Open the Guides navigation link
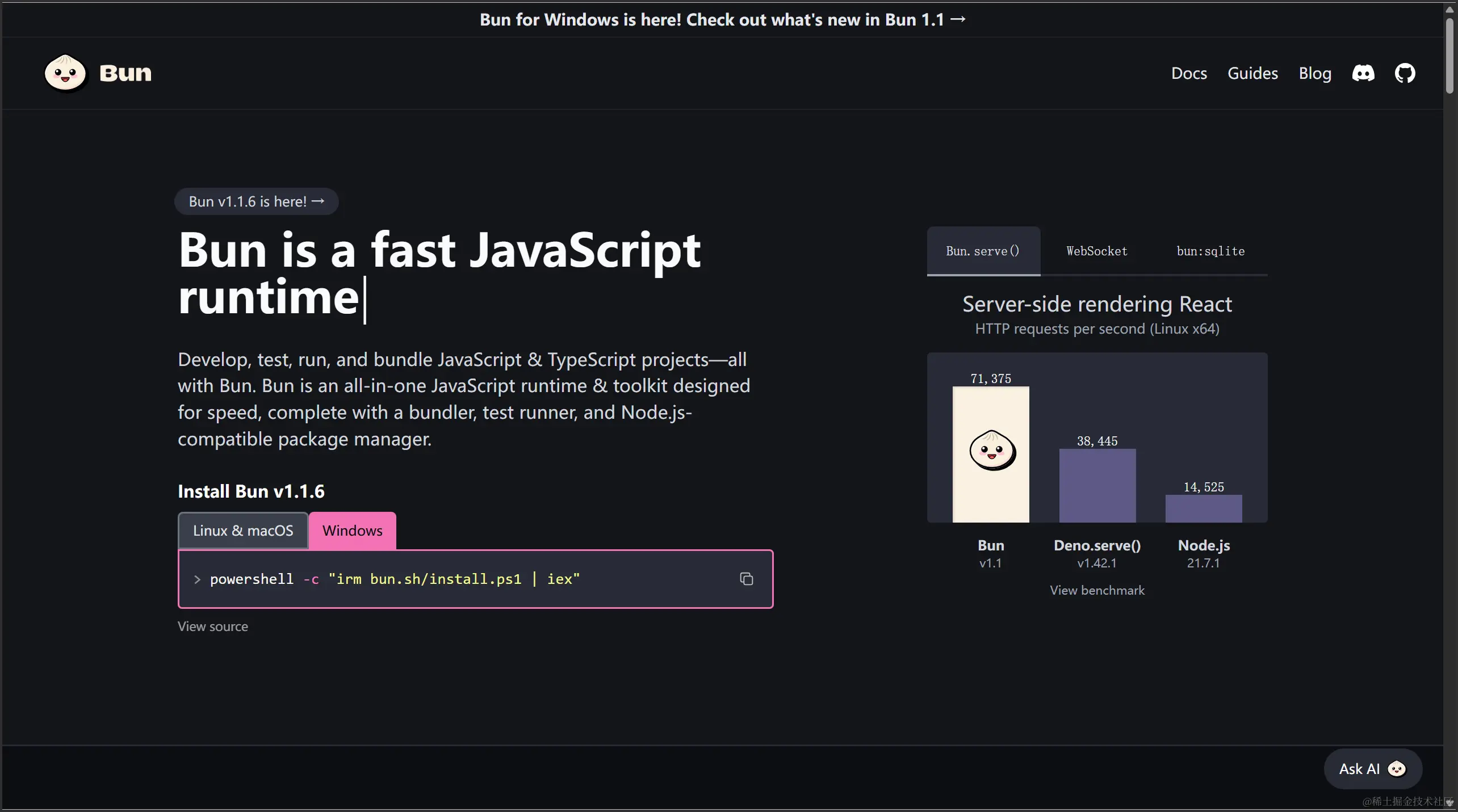Image resolution: width=1458 pixels, height=812 pixels. [1252, 73]
